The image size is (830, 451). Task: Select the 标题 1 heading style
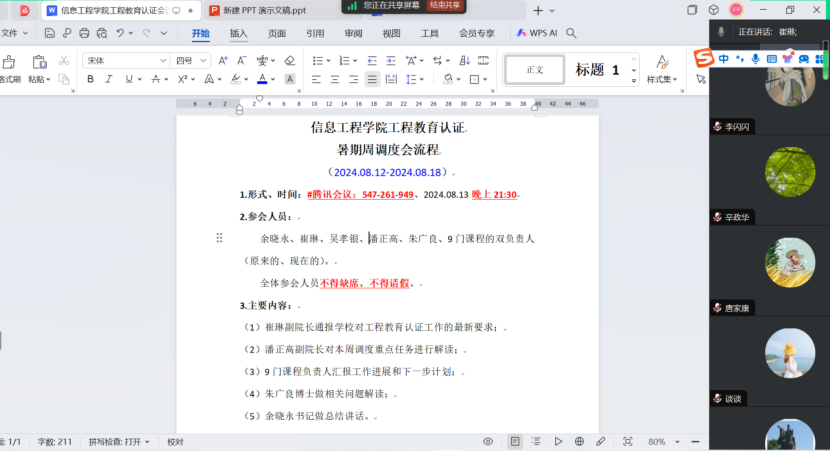tap(598, 69)
